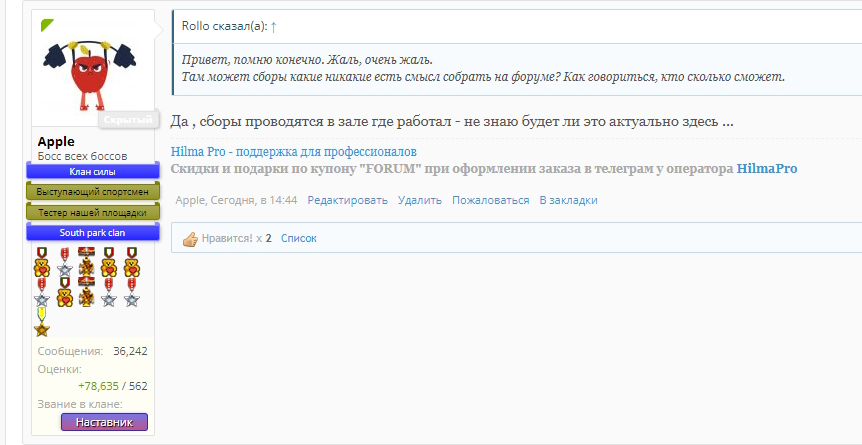Click the negative ratings count 562
862x445 pixels.
coord(138,386)
